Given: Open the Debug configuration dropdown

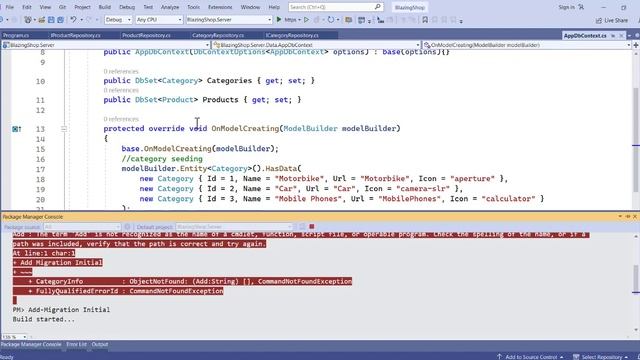Looking at the screenshot, I should click(x=118, y=20).
